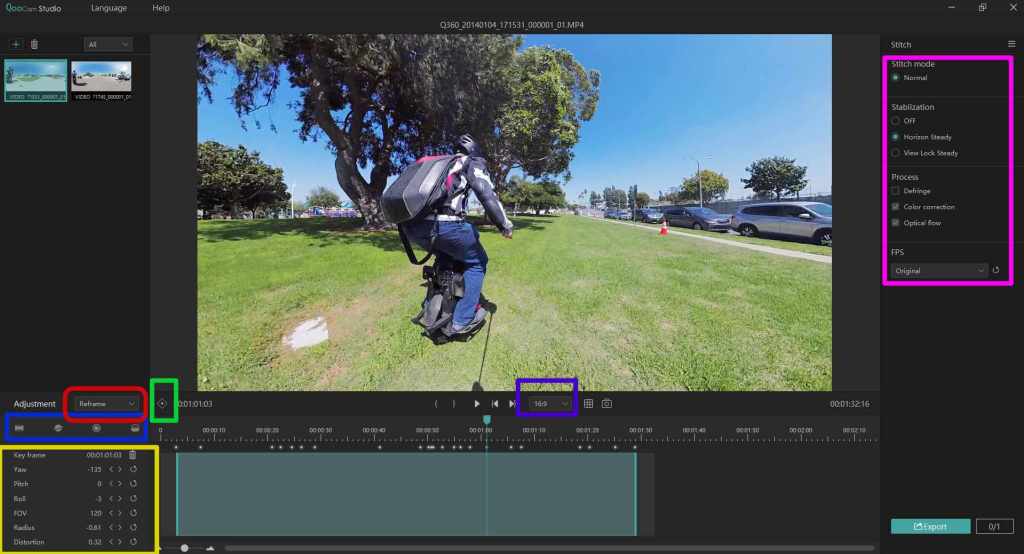Open the 16:9 aspect ratio dropdown
This screenshot has width=1024, height=554.
tap(550, 404)
